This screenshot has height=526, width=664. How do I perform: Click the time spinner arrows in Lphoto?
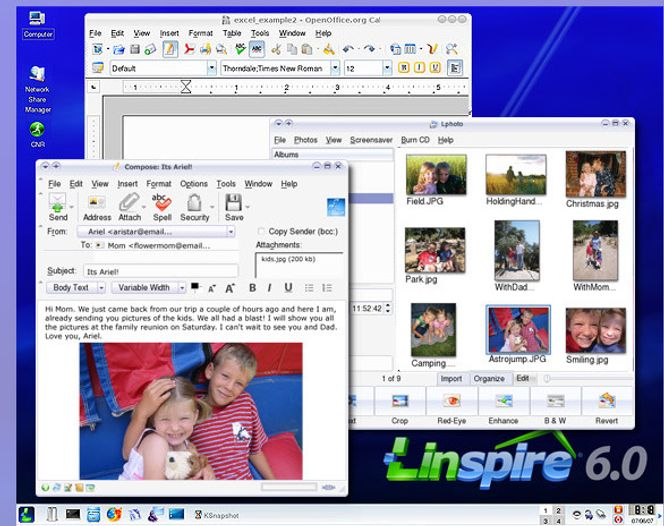tap(388, 308)
